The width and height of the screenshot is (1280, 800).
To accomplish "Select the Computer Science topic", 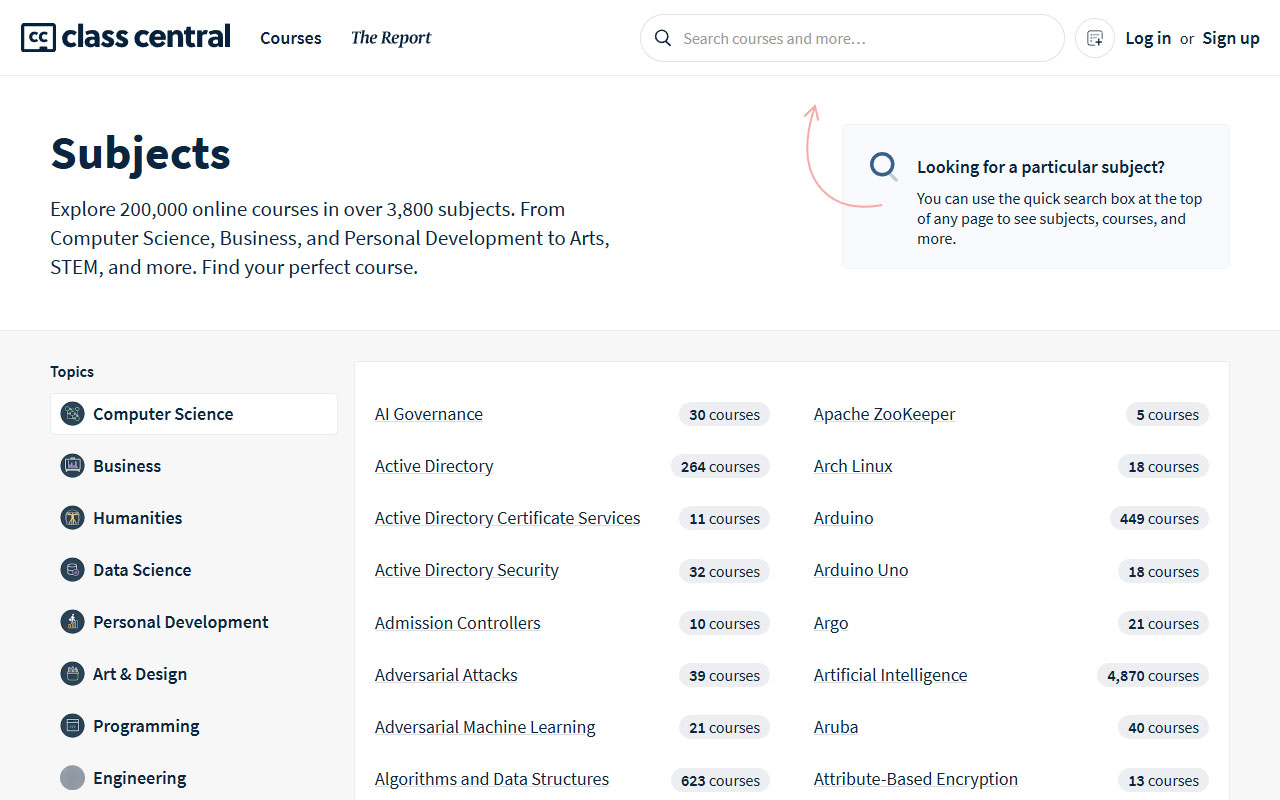I will 194,414.
